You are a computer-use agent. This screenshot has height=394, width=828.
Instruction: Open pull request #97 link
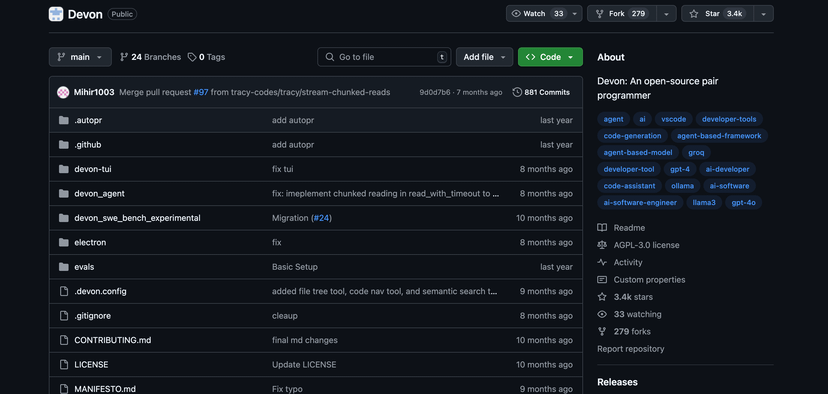(201, 92)
